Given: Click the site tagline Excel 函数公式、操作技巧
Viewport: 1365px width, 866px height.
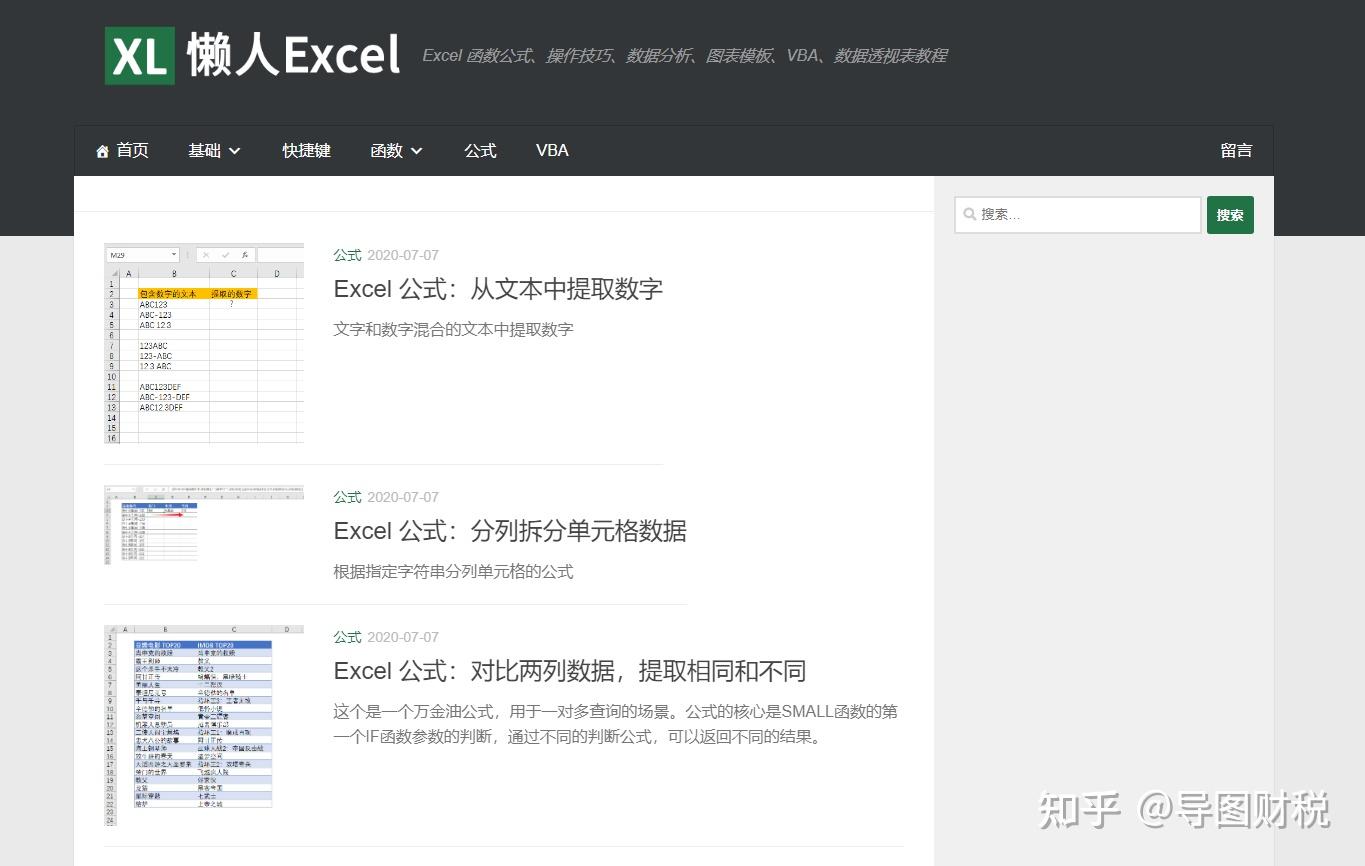Looking at the screenshot, I should 684,56.
